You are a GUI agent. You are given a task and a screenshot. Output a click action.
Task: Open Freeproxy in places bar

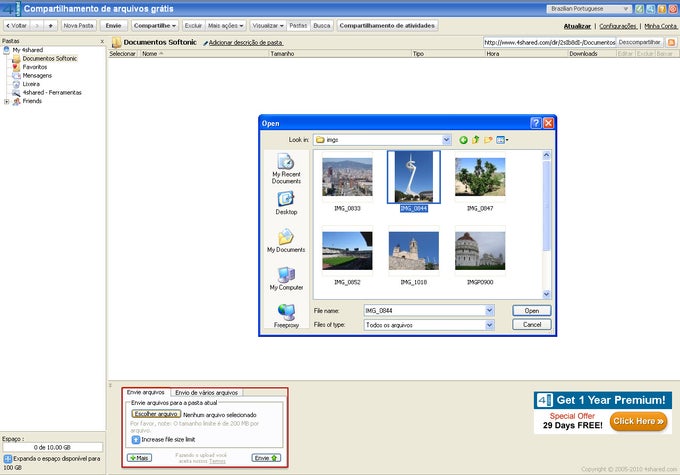(x=286, y=316)
